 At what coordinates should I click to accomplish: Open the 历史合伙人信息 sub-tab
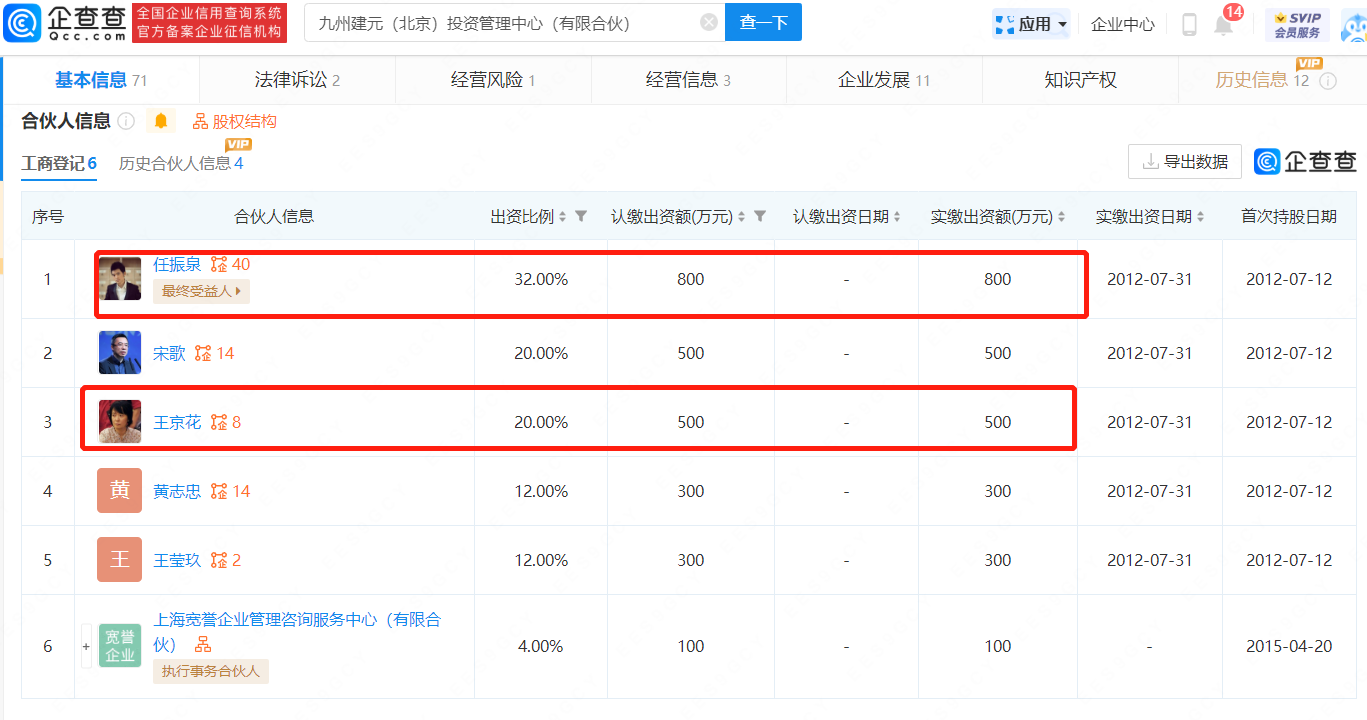(180, 163)
